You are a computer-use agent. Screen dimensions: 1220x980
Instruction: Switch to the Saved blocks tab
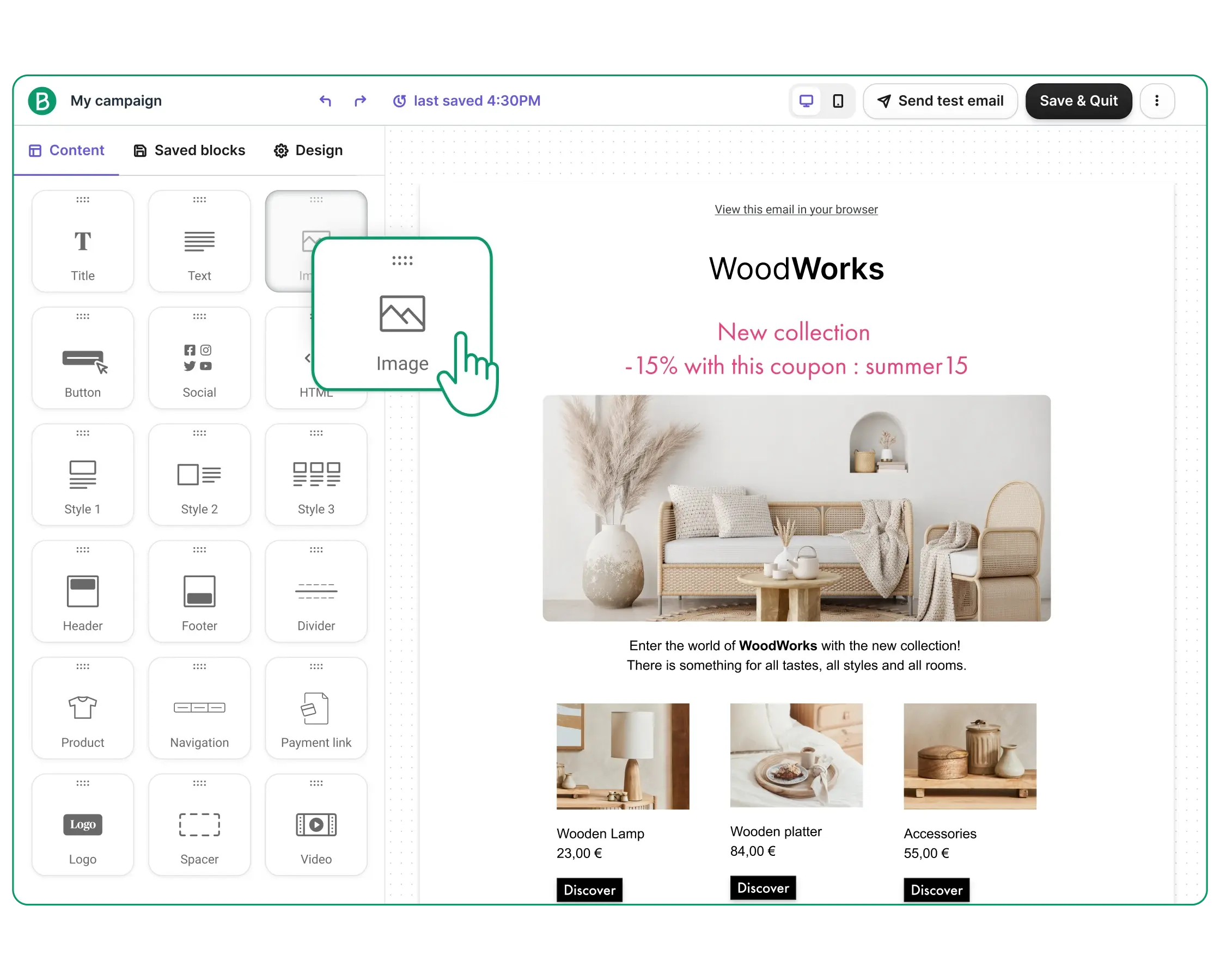(189, 150)
